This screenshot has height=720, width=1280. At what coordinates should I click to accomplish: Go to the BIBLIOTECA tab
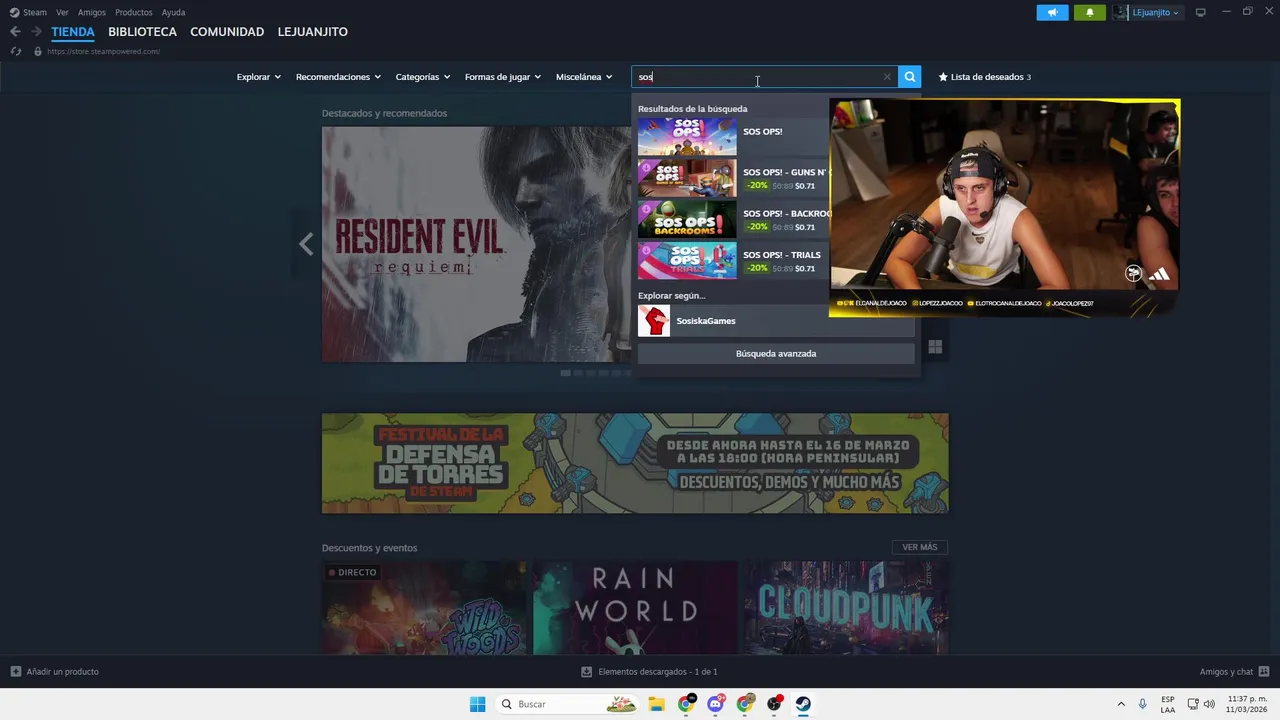click(142, 32)
